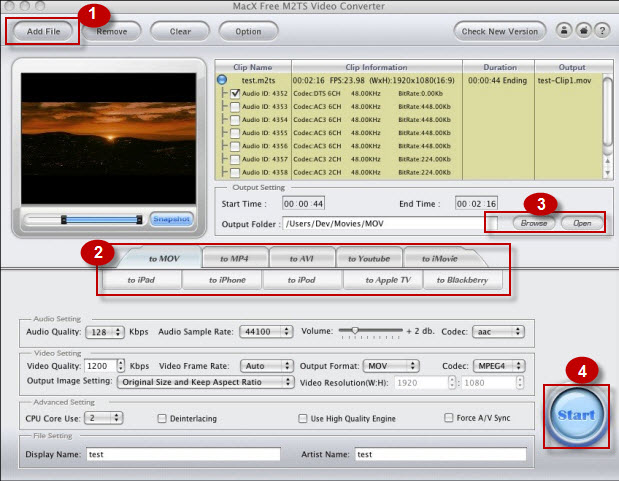Click the Display Name field
619x481 pixels.
click(184, 454)
